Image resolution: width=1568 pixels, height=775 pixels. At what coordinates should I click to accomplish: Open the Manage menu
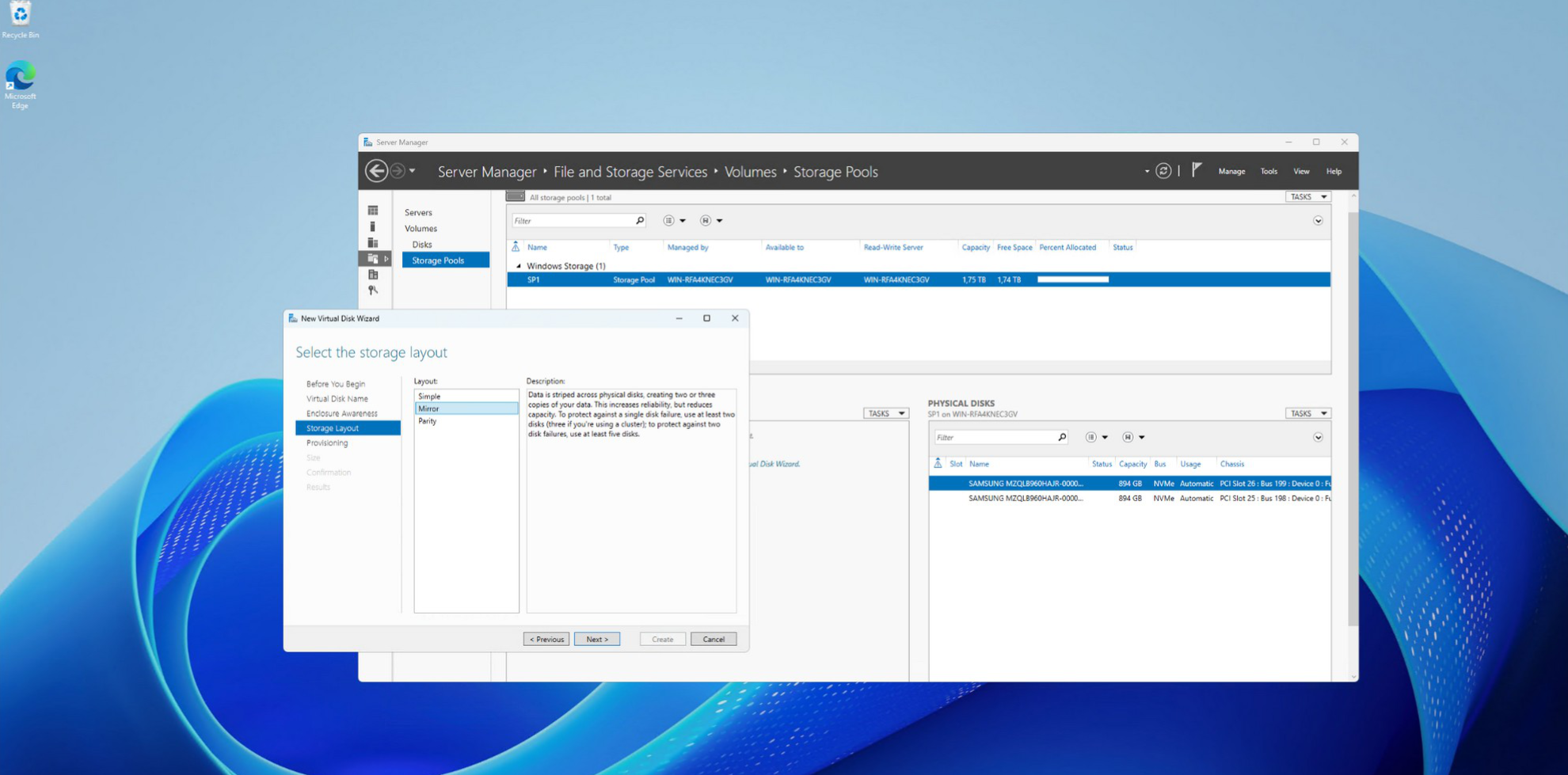click(x=1231, y=171)
